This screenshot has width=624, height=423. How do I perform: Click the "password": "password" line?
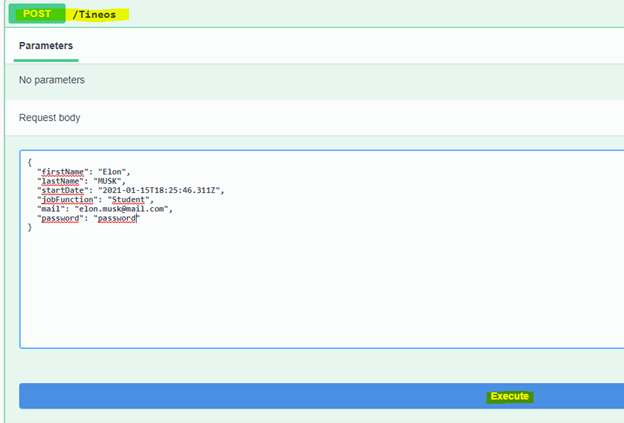tap(88, 218)
